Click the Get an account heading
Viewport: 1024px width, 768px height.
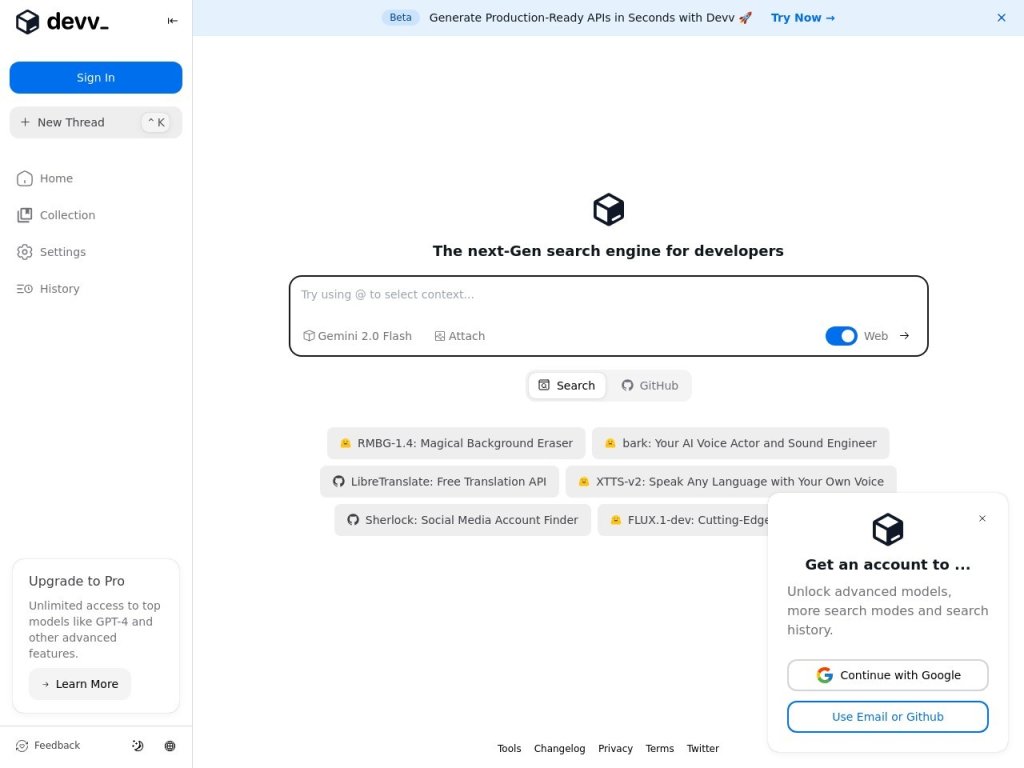(x=888, y=564)
